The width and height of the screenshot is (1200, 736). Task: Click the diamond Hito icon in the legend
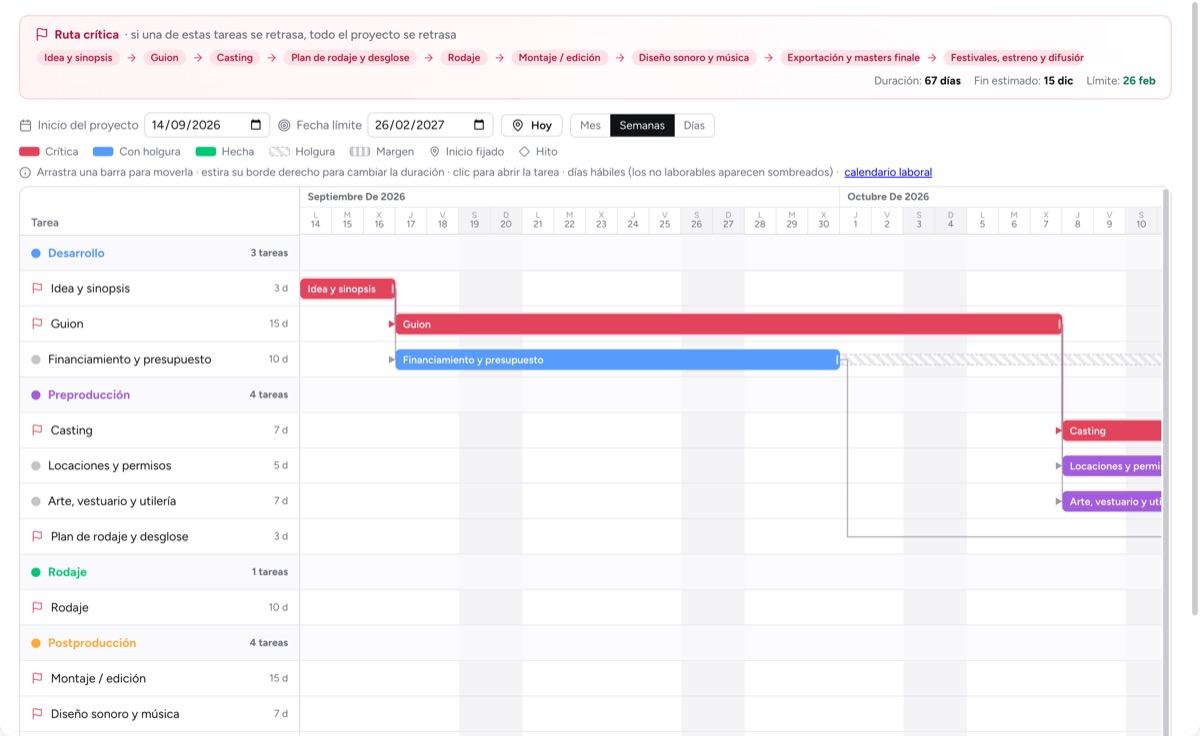click(x=524, y=152)
